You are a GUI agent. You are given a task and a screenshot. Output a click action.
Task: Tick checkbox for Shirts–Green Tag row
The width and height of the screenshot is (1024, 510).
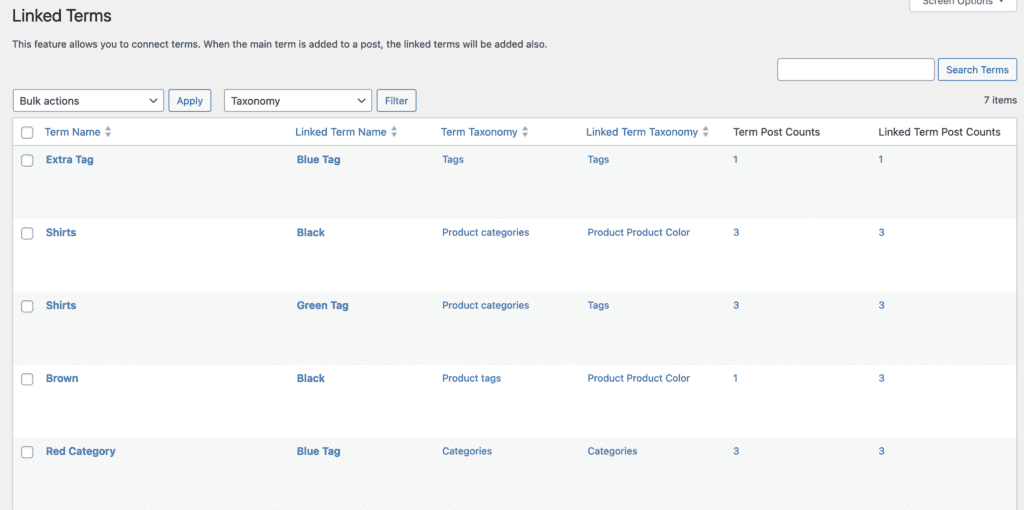tap(27, 306)
